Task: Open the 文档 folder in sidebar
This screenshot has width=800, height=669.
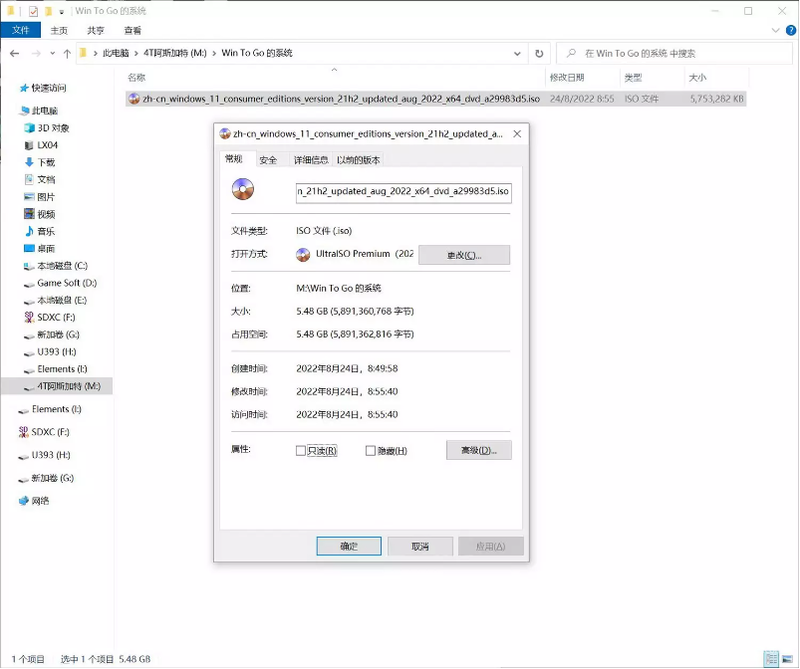Action: (40, 180)
